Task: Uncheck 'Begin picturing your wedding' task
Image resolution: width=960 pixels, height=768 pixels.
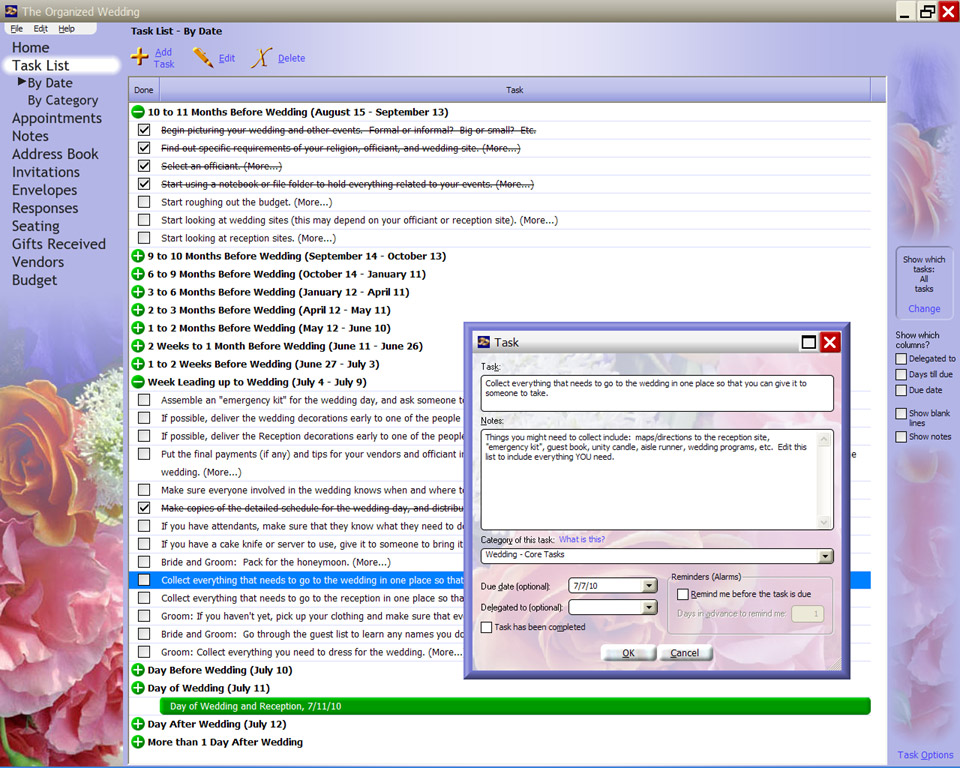Action: point(144,130)
